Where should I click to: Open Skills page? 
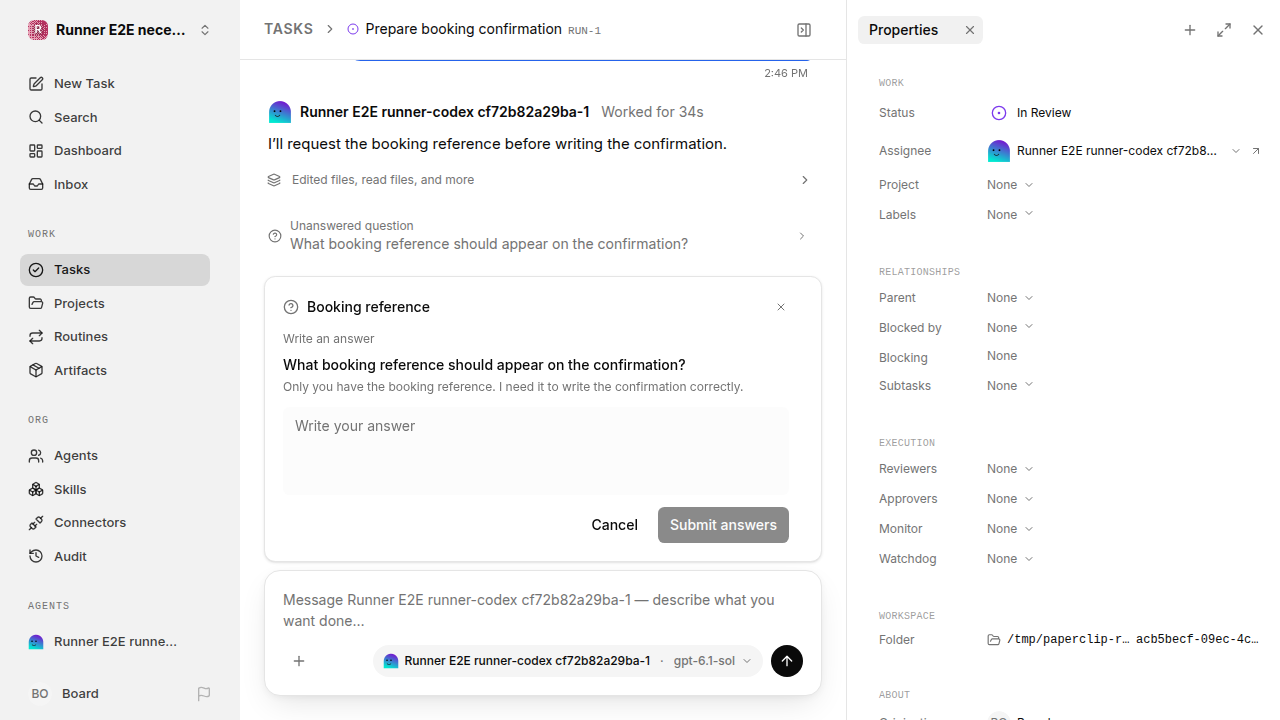(x=115, y=489)
